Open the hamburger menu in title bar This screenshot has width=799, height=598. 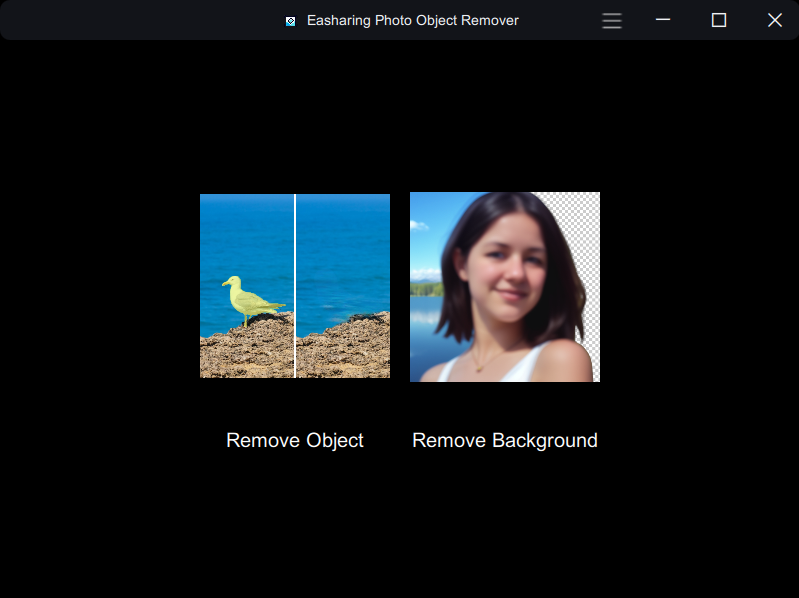[612, 20]
